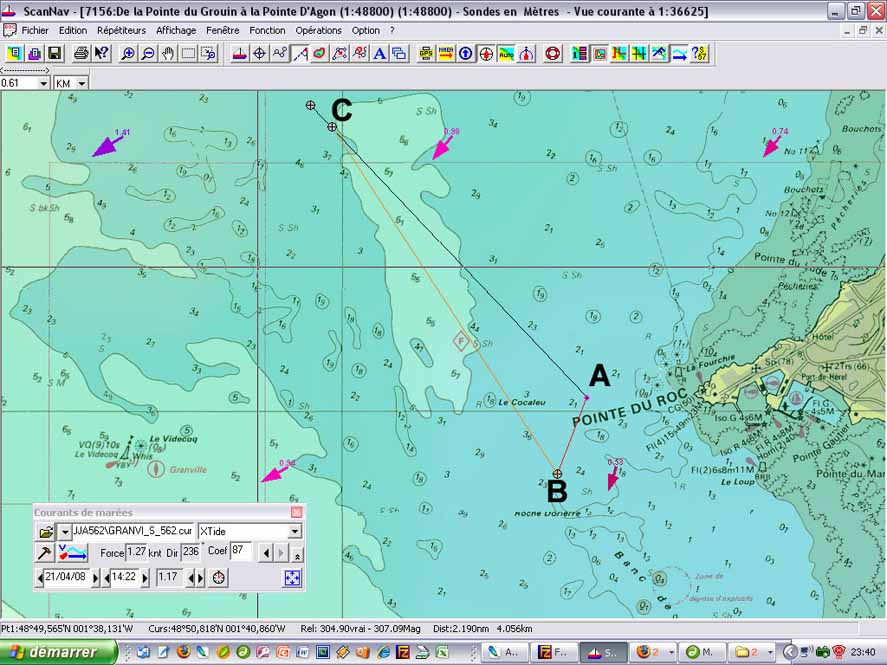
Task: Select the zoom in magnifier tool
Action: pos(128,54)
